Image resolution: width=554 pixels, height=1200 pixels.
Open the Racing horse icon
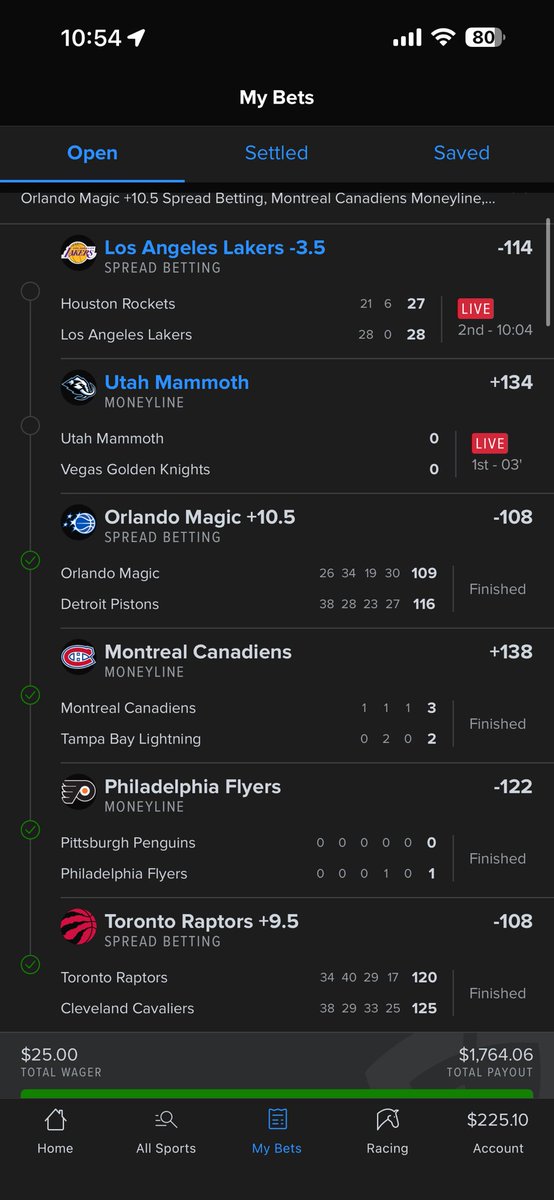pos(387,1119)
